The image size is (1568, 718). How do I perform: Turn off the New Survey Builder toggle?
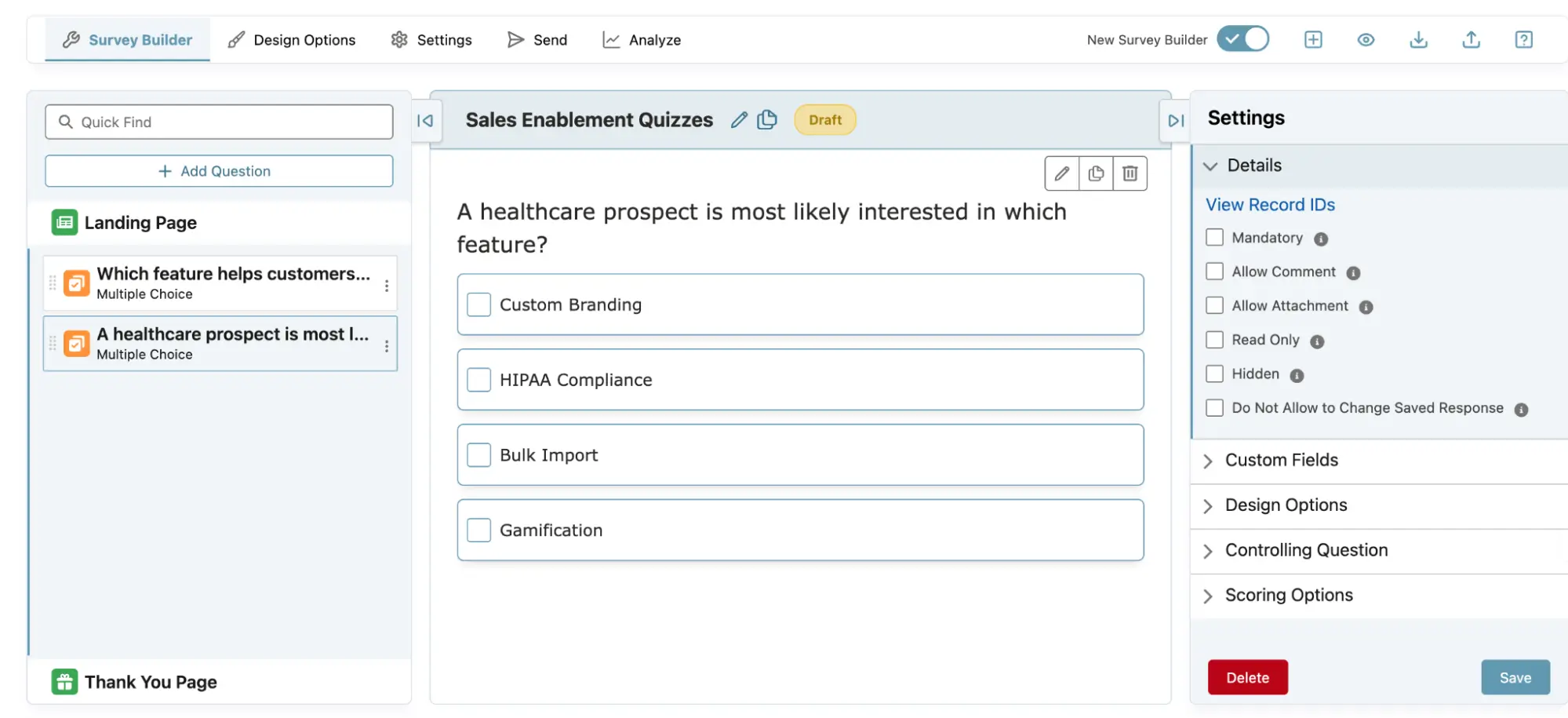coord(1242,39)
